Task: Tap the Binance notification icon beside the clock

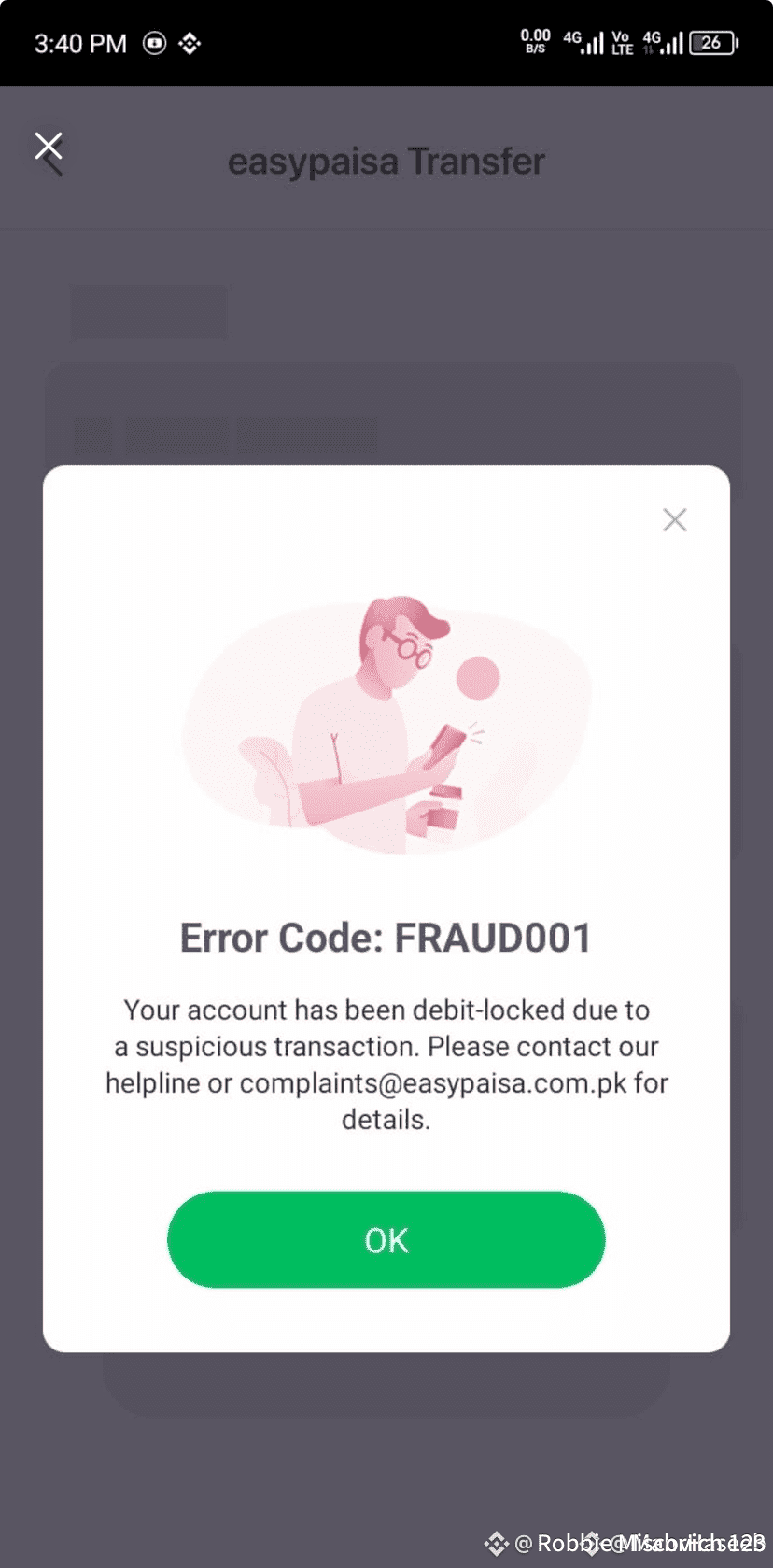Action: coord(190,43)
